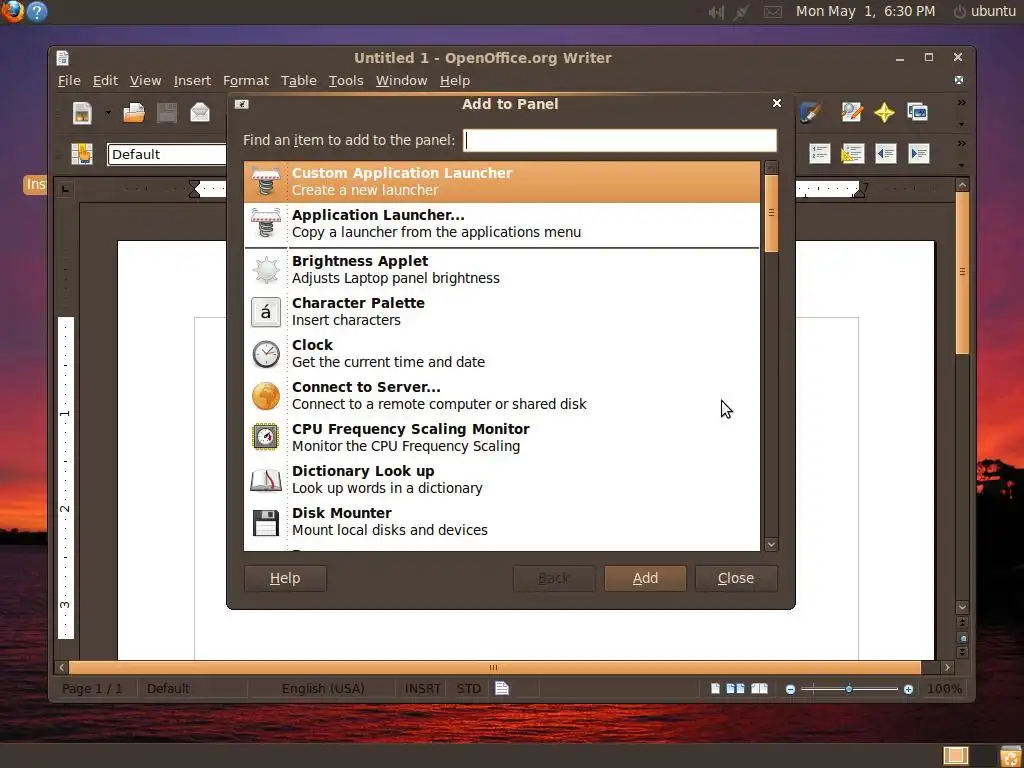This screenshot has height=768, width=1024.
Task: Select the Connect to Server globe icon
Action: [x=266, y=396]
